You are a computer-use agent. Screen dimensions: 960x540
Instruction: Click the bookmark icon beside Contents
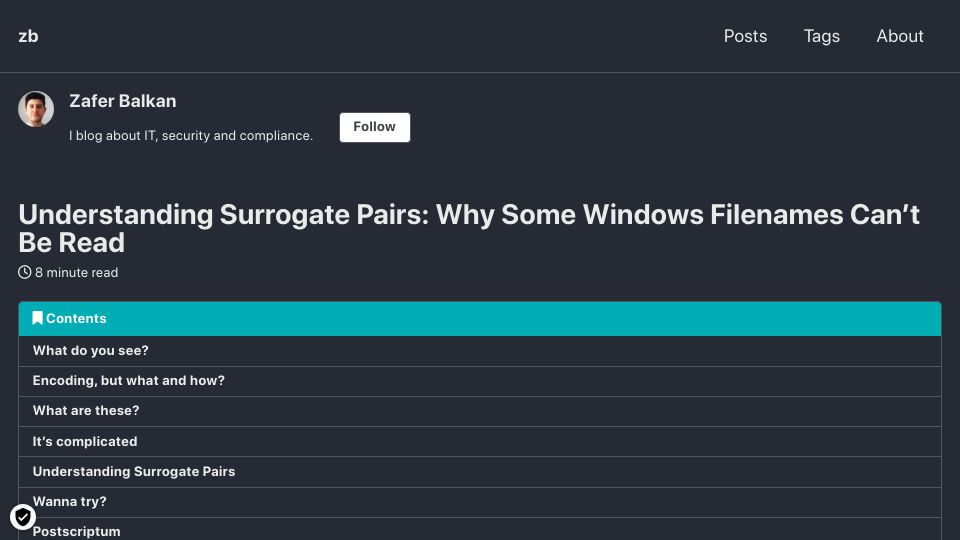(37, 318)
